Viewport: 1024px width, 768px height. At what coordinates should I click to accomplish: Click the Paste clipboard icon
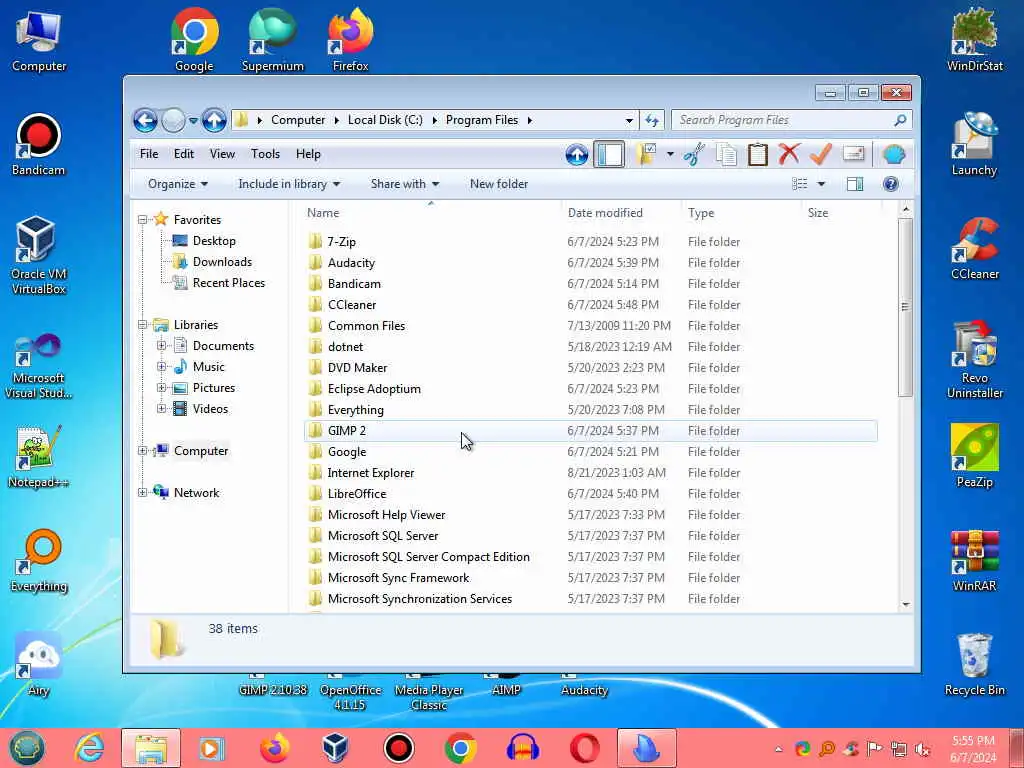[758, 155]
